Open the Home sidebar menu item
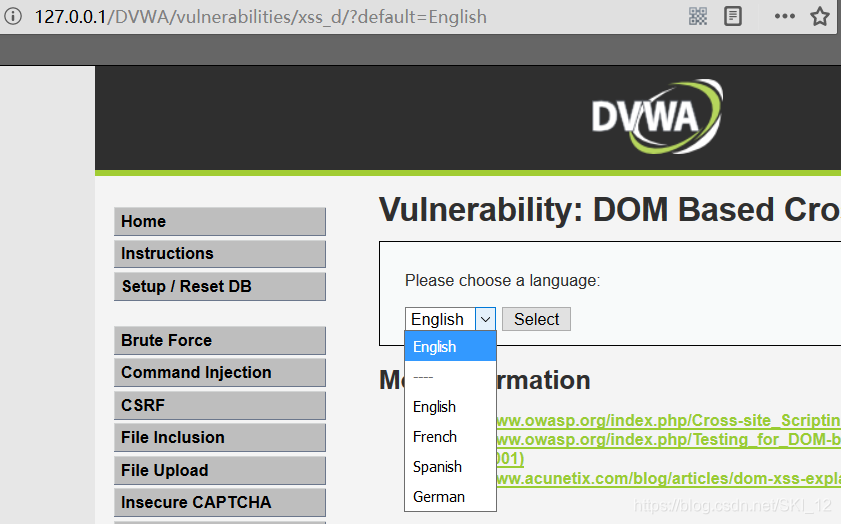The width and height of the screenshot is (841, 524). tap(220, 222)
